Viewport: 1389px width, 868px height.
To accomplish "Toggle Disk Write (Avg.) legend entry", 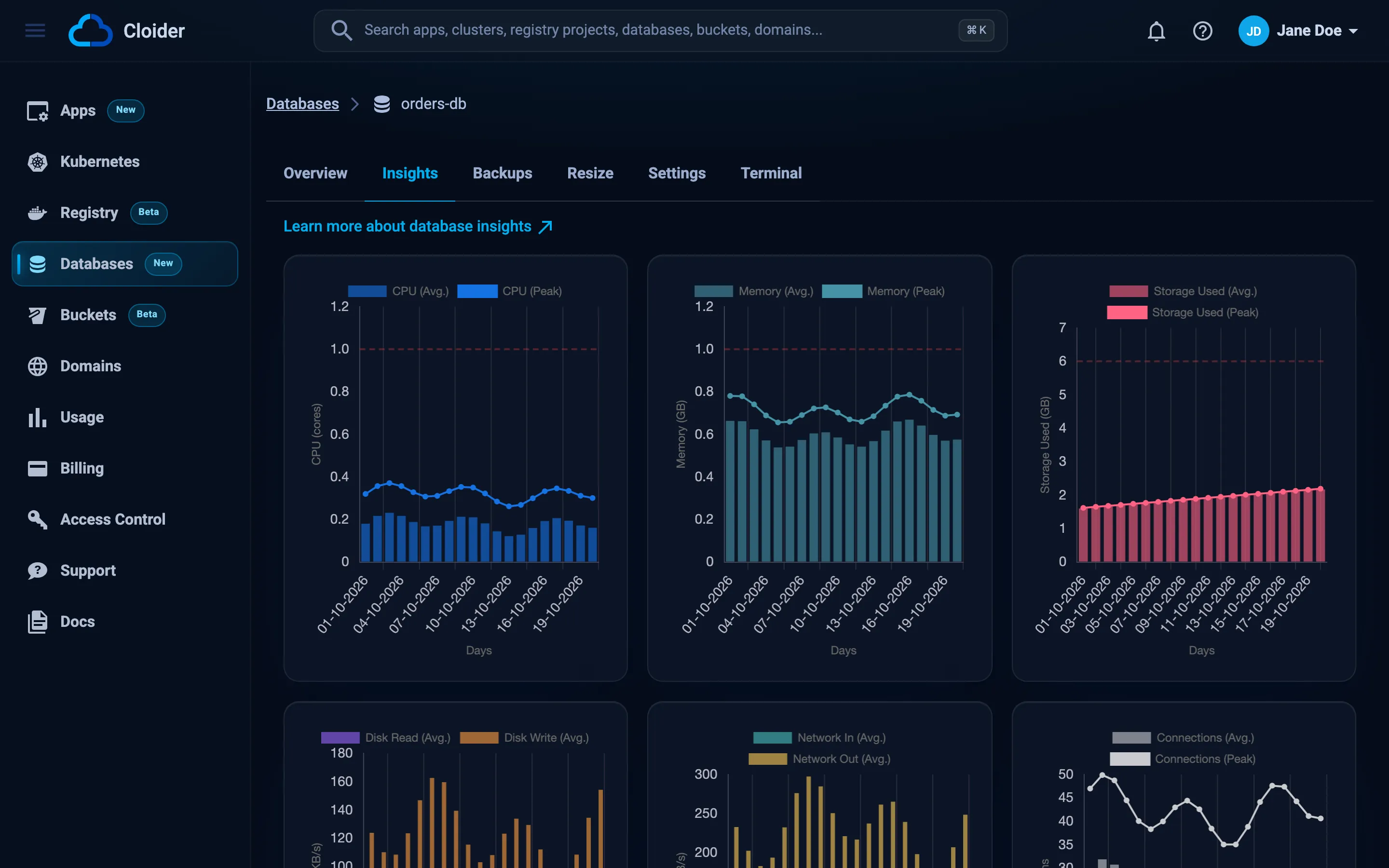I will point(525,738).
